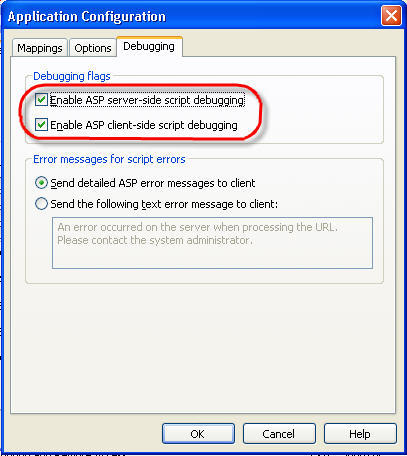
Task: Click the 'Enable ASP server-side script debugging' label text
Action: coord(147,100)
